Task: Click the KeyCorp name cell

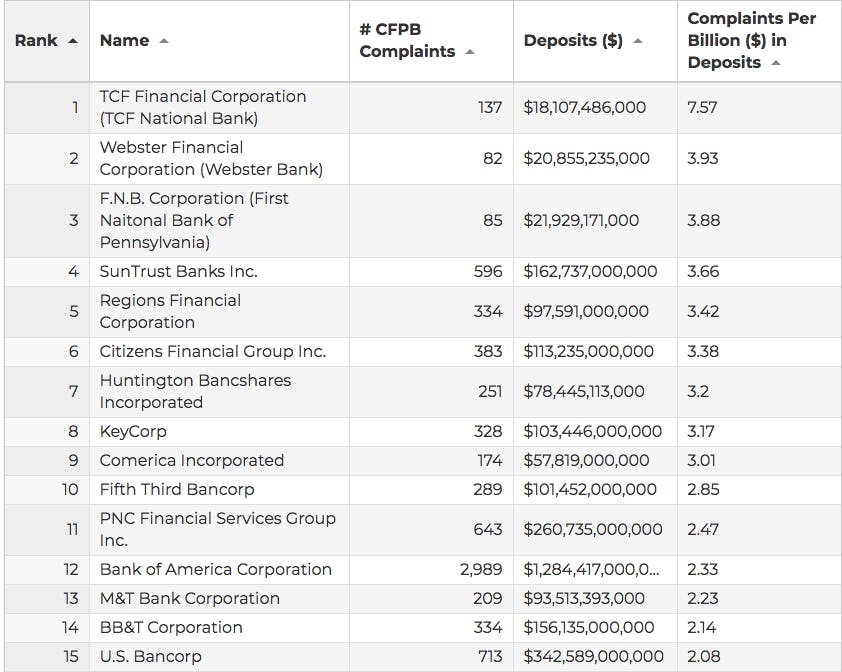Action: tap(133, 431)
